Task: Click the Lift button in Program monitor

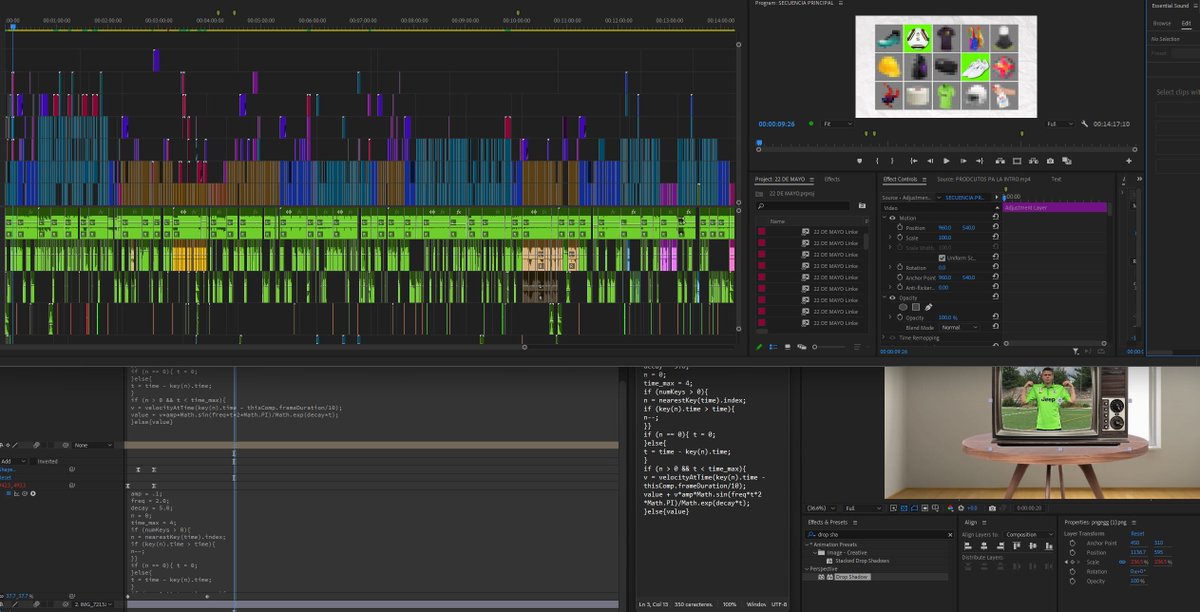Action: (1000, 161)
